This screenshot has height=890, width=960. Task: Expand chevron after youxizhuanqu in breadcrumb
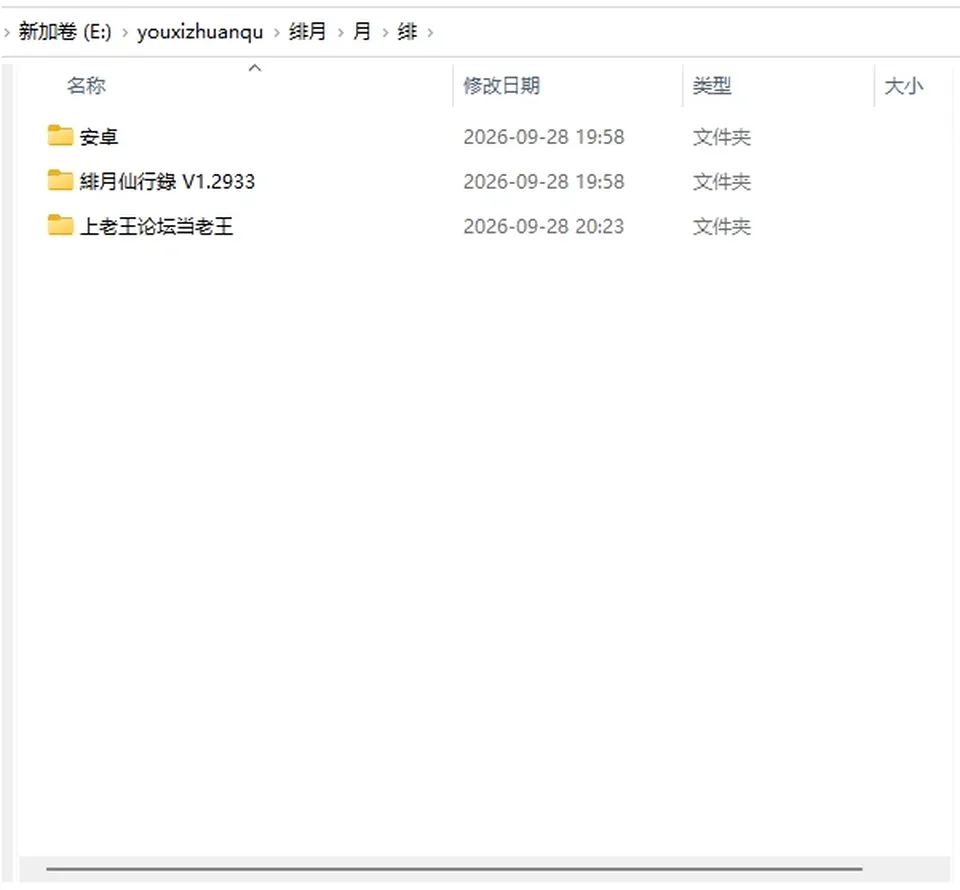click(x=276, y=32)
